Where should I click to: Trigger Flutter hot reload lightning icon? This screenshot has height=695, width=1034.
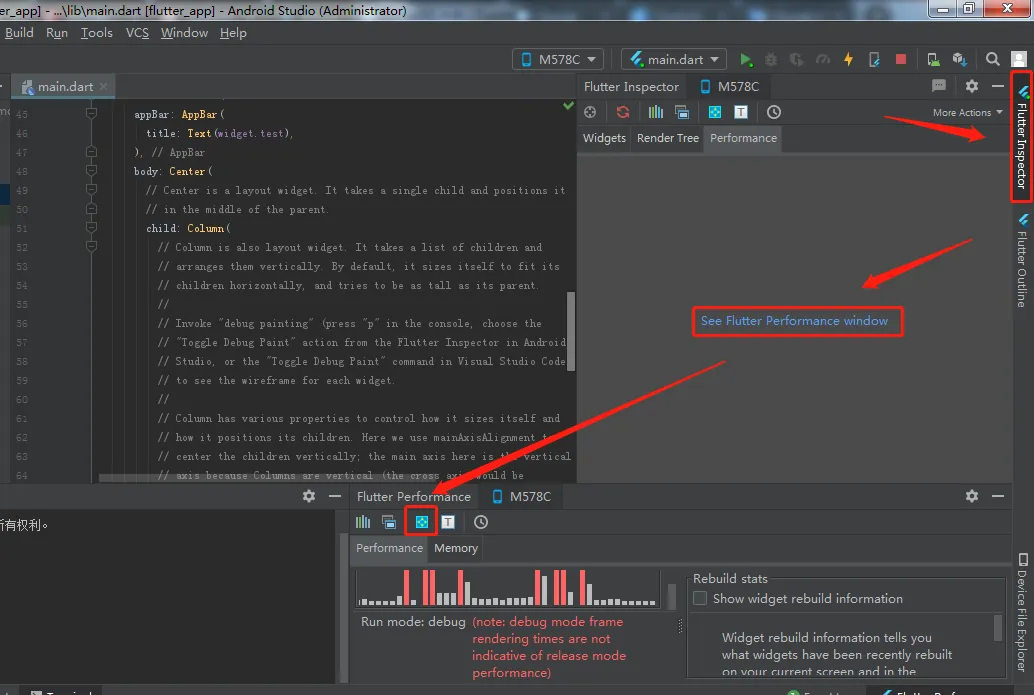[849, 59]
